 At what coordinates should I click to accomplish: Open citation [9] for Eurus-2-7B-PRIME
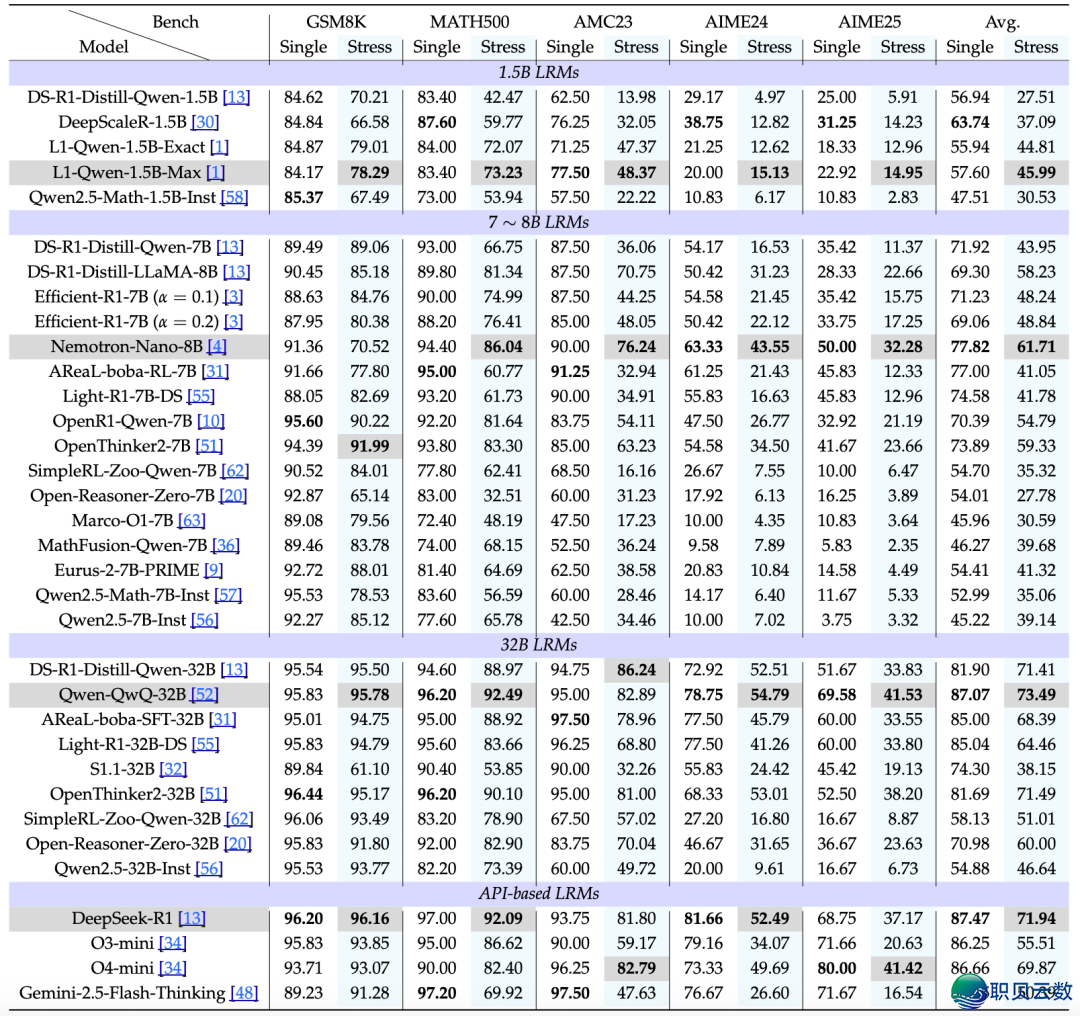point(214,570)
